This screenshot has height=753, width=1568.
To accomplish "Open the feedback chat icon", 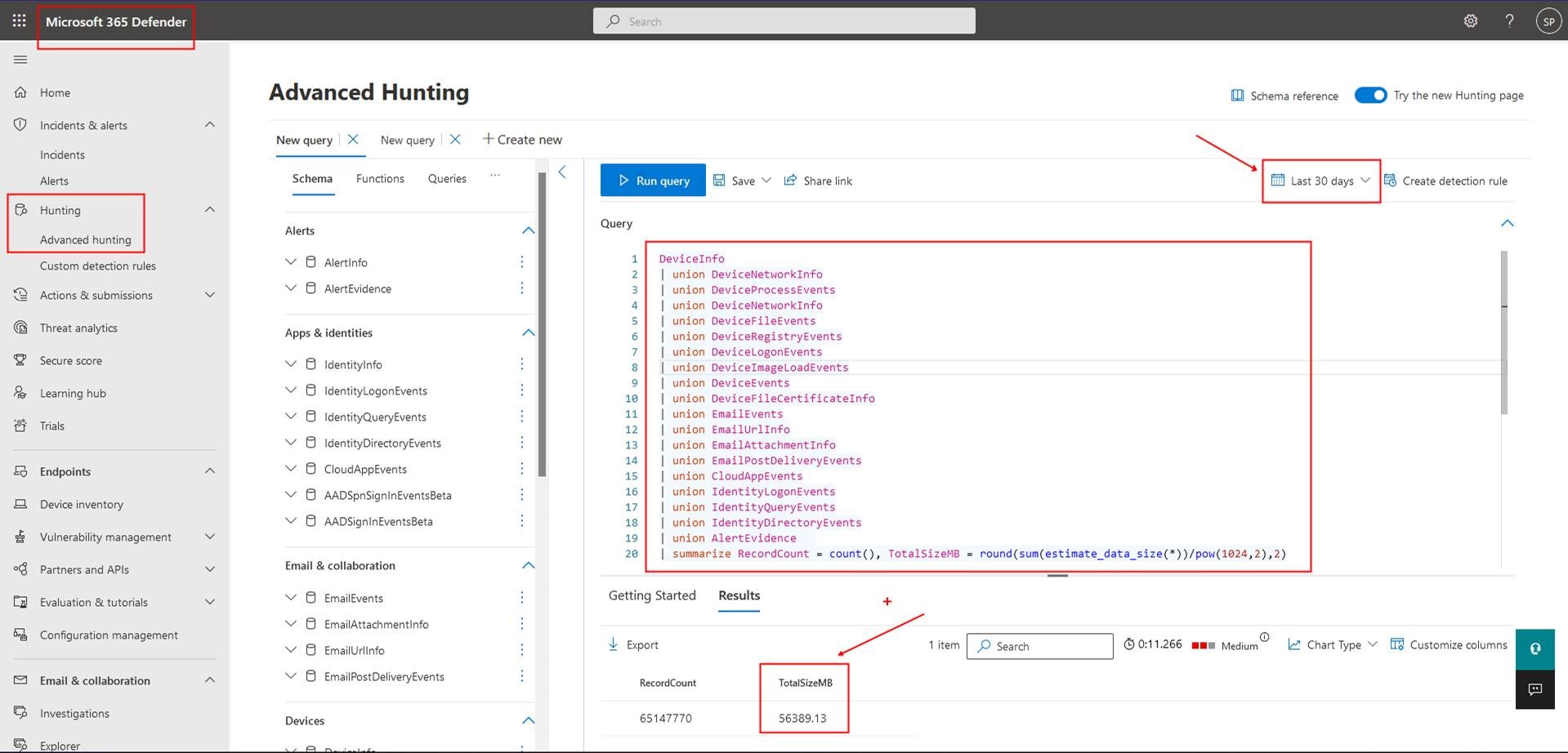I will point(1535,690).
